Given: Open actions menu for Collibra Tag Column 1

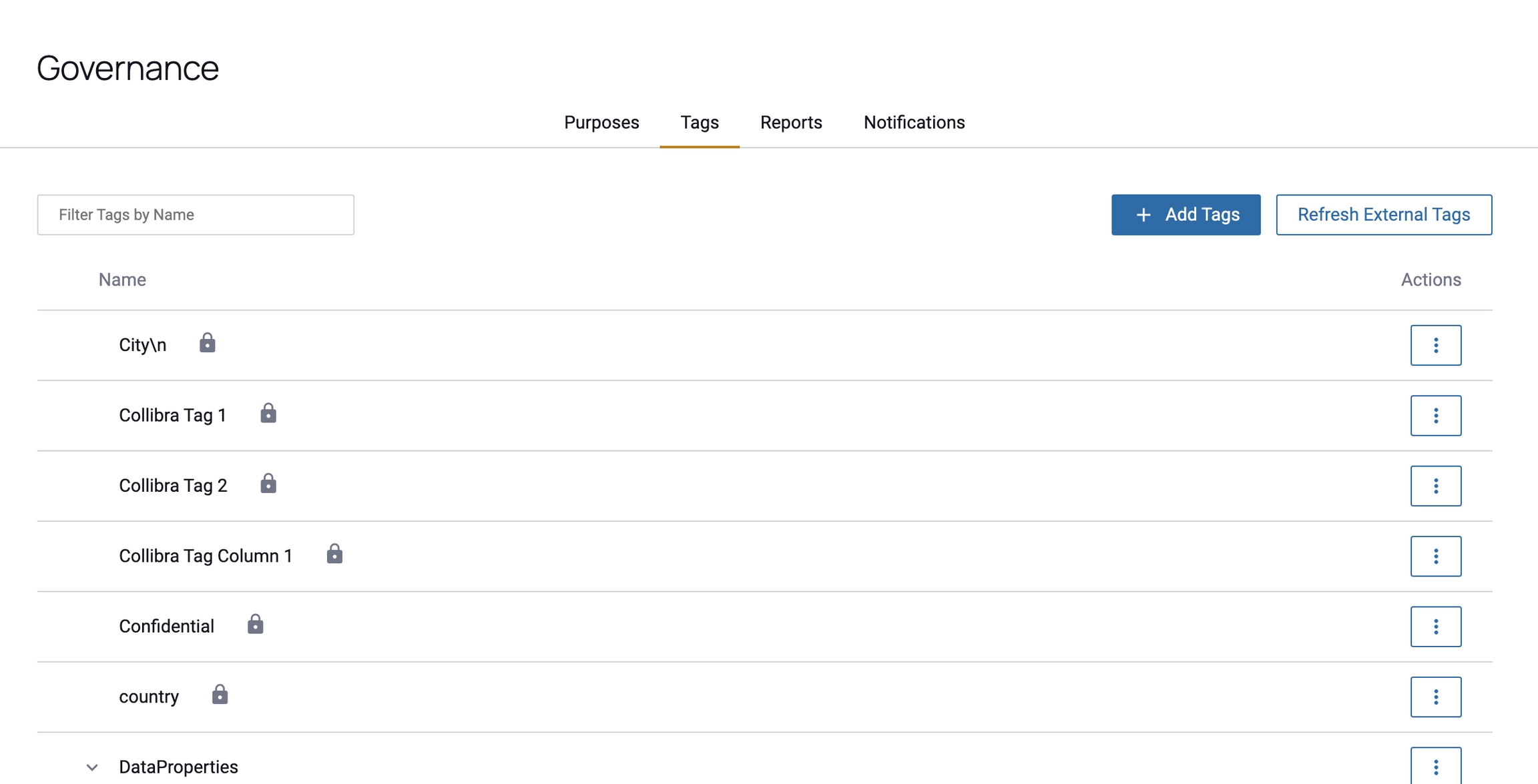Looking at the screenshot, I should tap(1435, 556).
